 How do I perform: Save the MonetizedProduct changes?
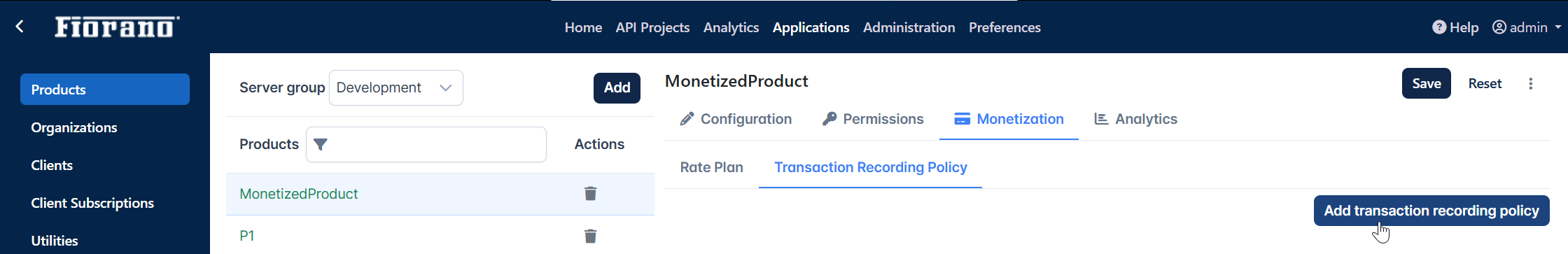tap(1426, 83)
